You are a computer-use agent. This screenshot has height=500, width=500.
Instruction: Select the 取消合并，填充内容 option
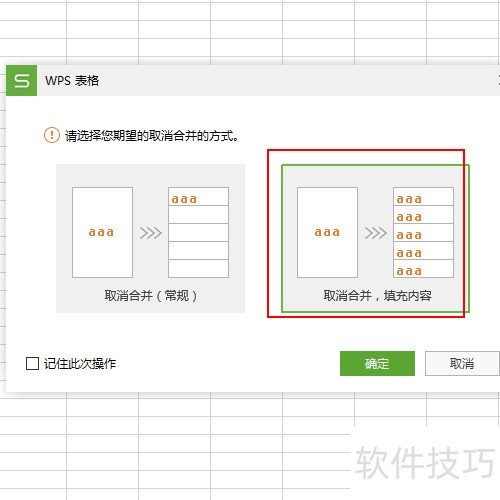point(375,238)
